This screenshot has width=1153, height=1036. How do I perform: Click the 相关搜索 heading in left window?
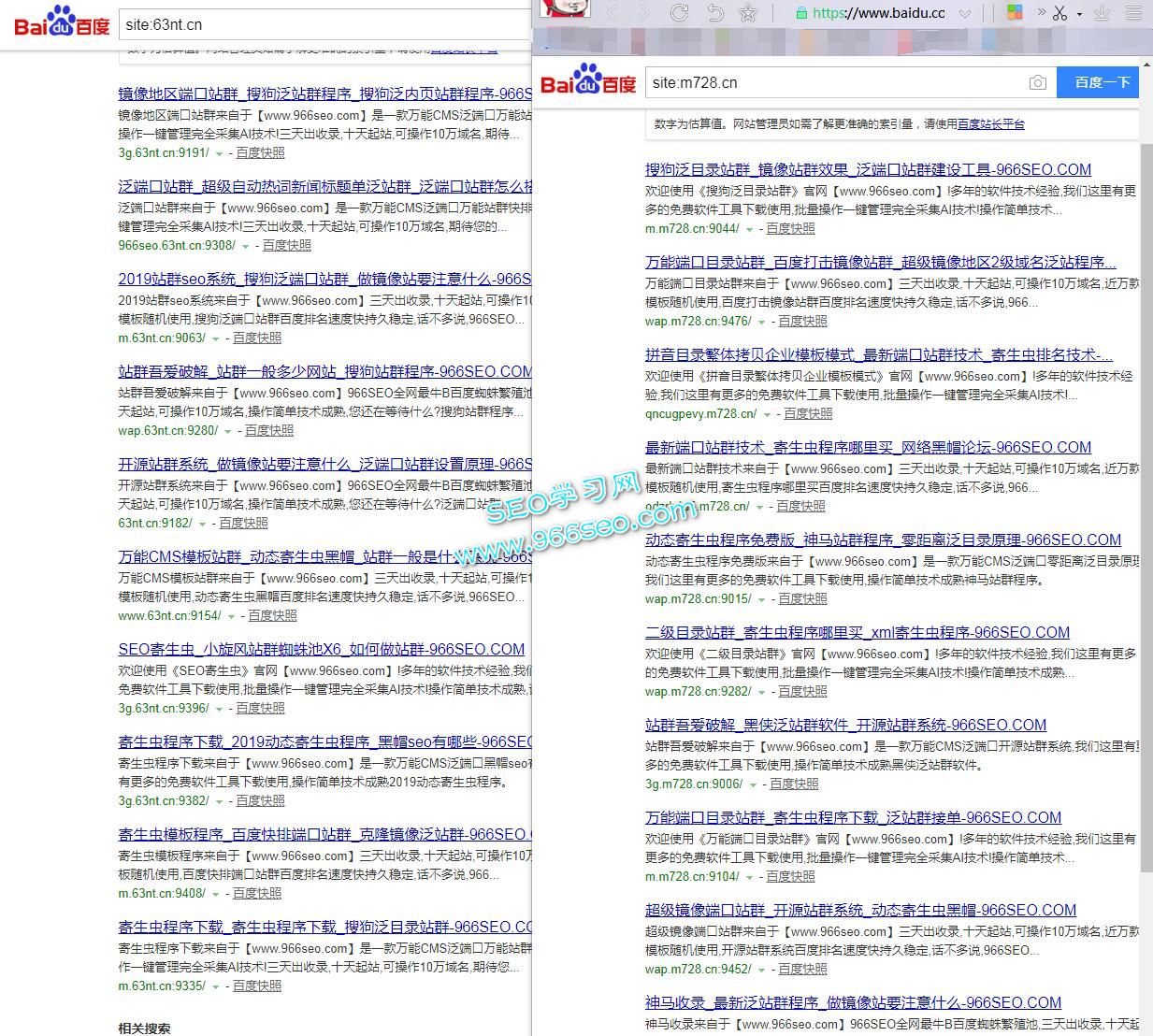click(145, 1029)
